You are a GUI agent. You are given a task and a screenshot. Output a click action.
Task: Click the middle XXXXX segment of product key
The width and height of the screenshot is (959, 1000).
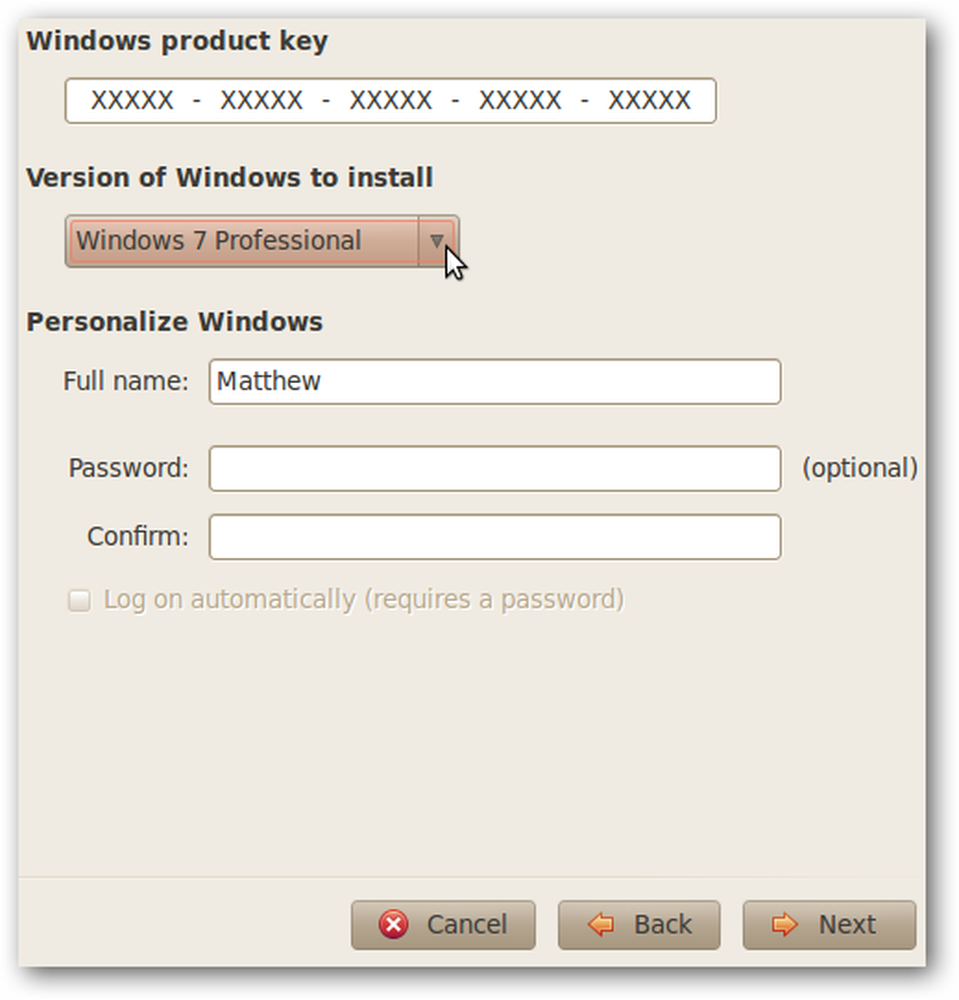coord(391,100)
